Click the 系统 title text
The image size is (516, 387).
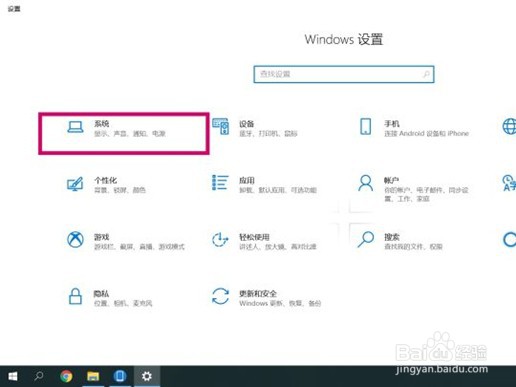[102, 124]
